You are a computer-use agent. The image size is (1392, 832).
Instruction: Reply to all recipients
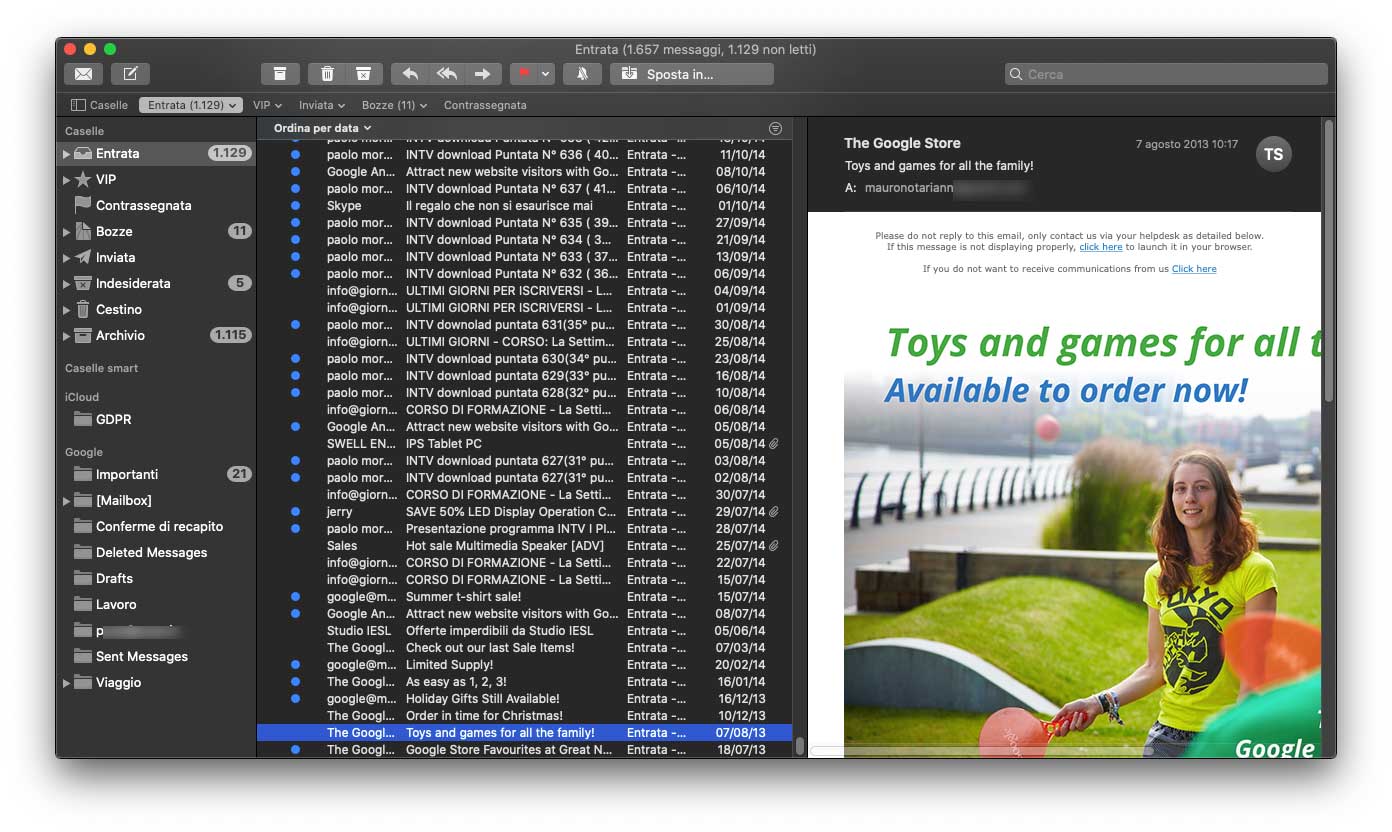click(446, 74)
